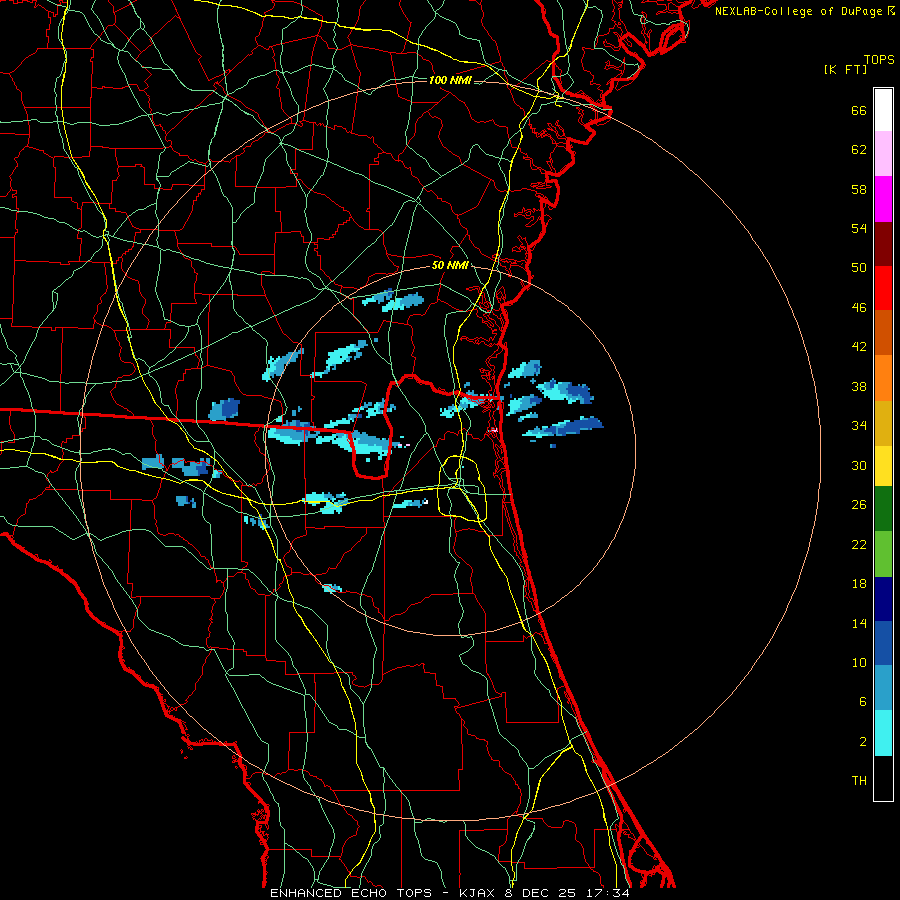Click the '38' legend value
This screenshot has height=900, width=900.
[859, 386]
